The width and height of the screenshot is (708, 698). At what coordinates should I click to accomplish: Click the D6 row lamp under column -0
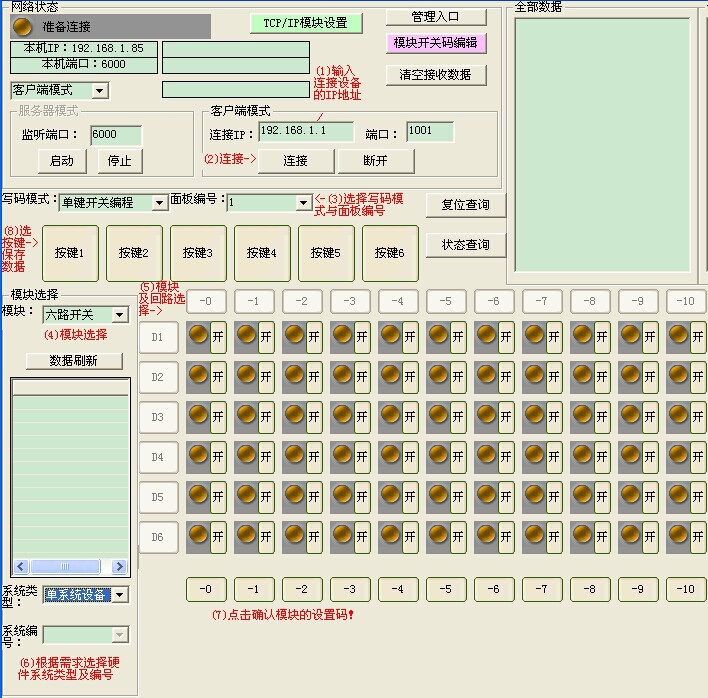(198, 535)
